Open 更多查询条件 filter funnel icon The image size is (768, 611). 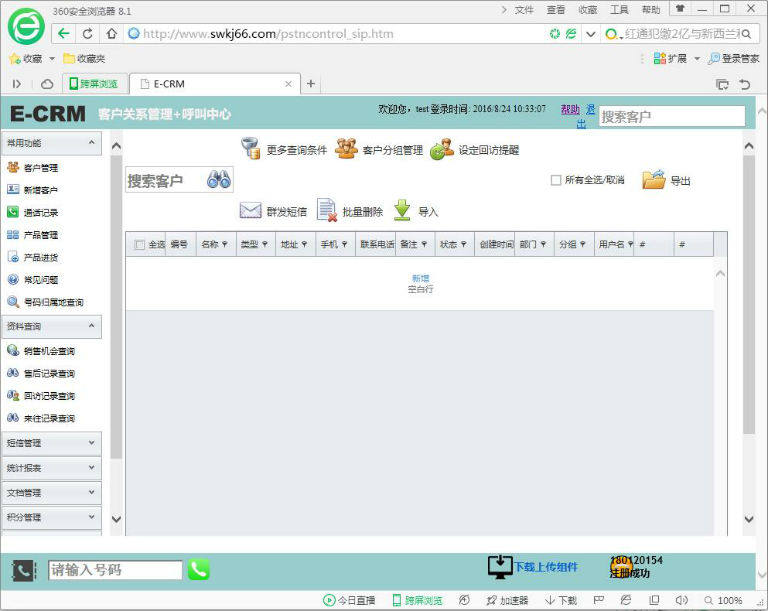[x=251, y=150]
